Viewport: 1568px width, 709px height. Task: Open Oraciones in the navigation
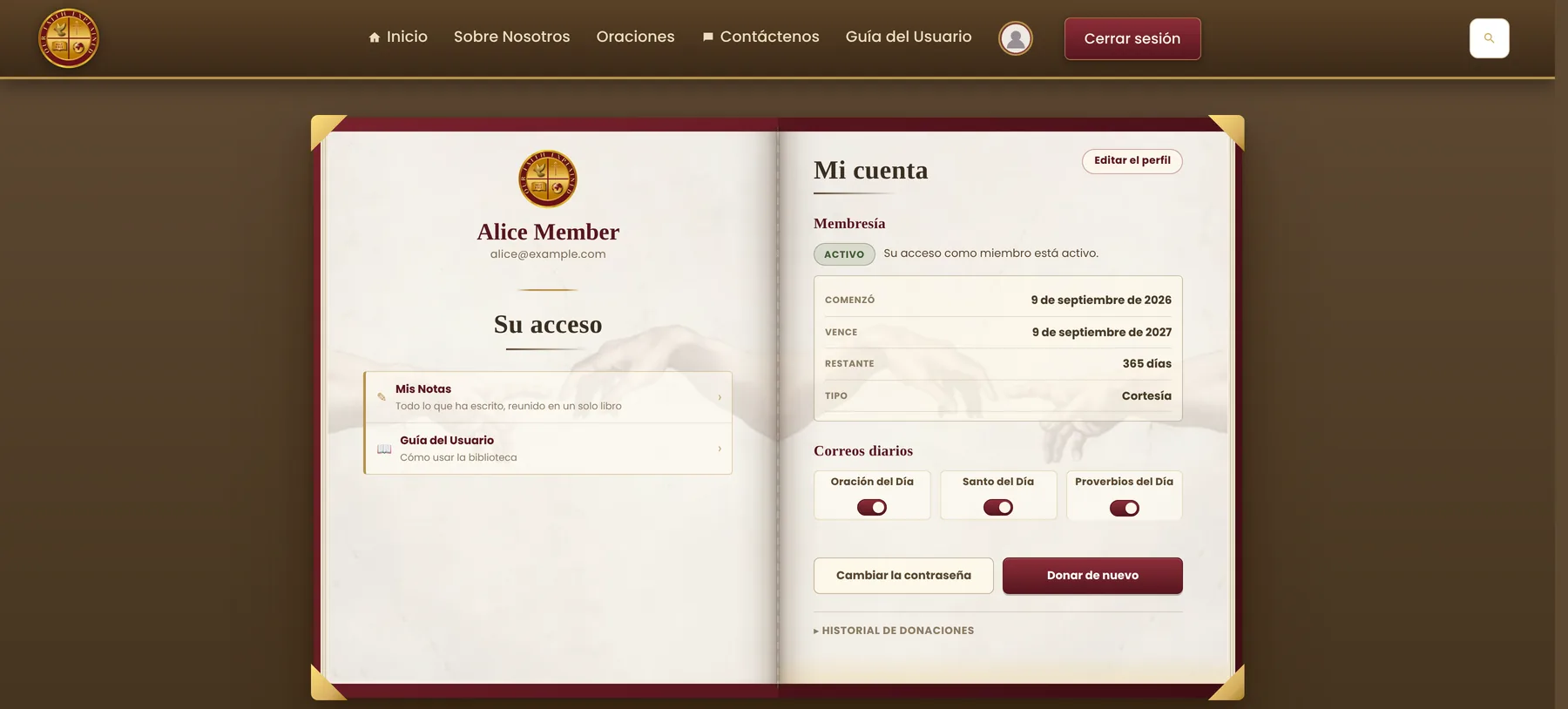pos(636,37)
